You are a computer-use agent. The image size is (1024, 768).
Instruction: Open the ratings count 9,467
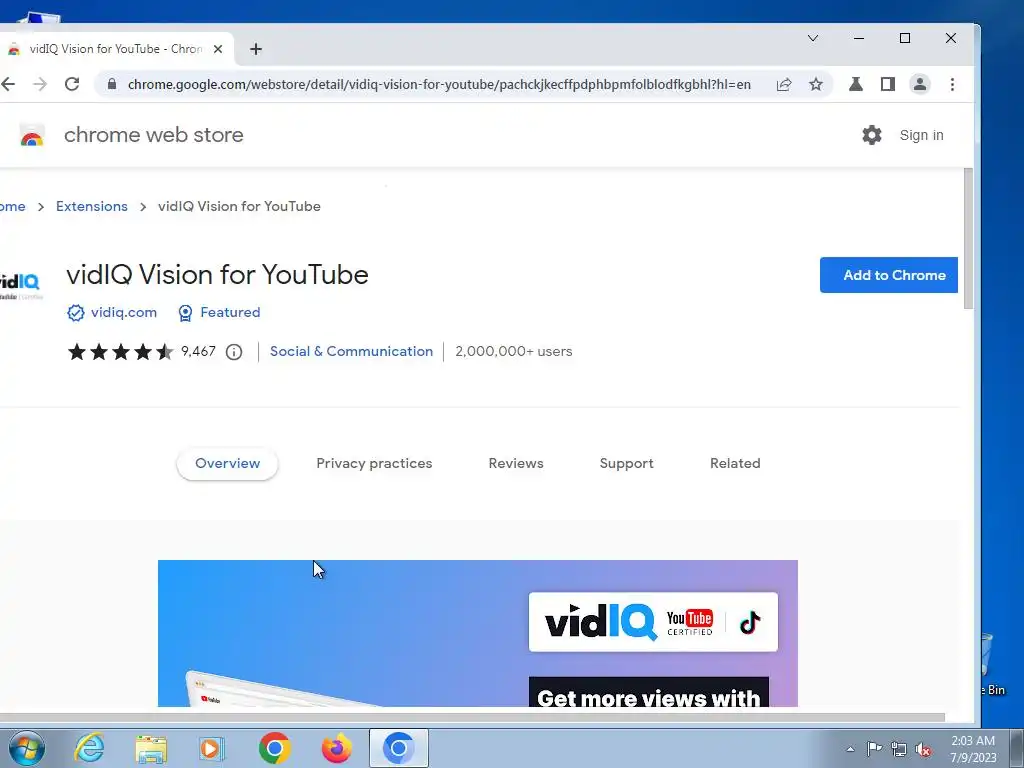199,351
